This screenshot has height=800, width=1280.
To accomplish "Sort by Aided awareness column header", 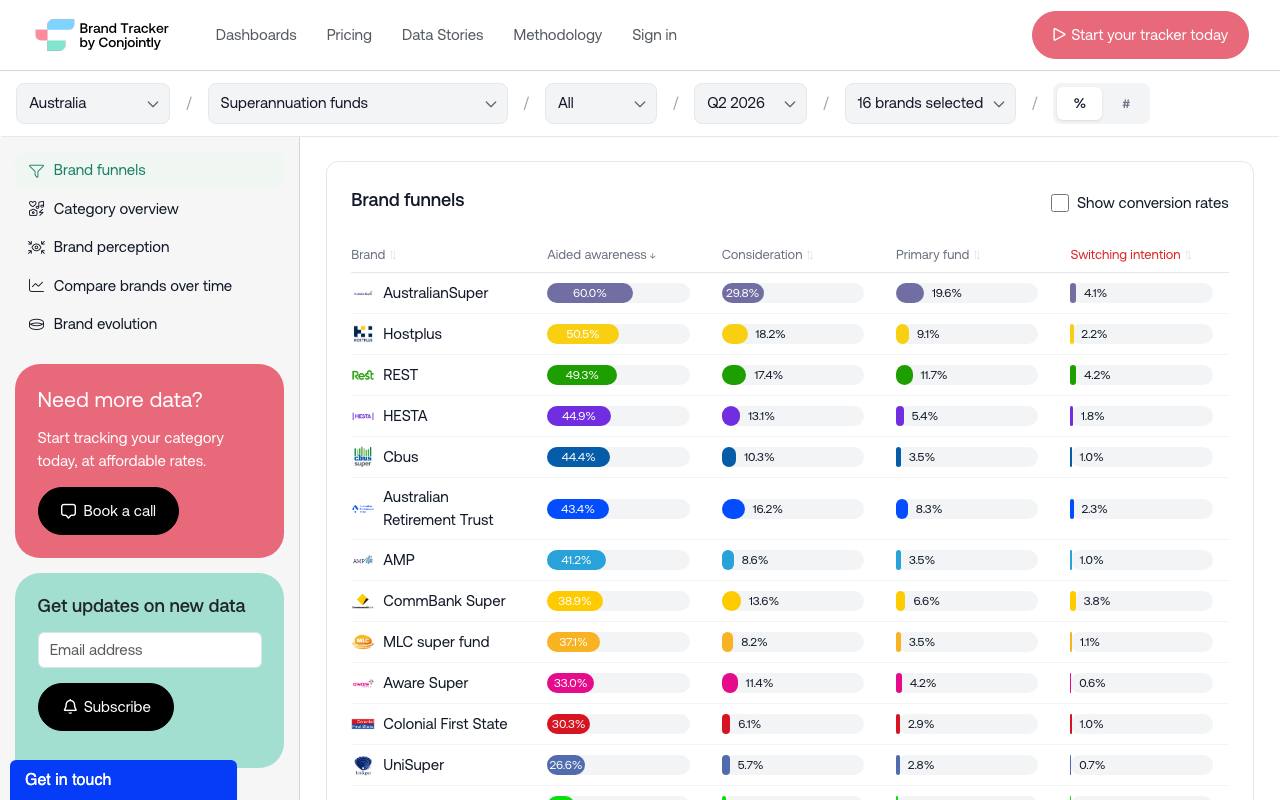I will tap(601, 255).
